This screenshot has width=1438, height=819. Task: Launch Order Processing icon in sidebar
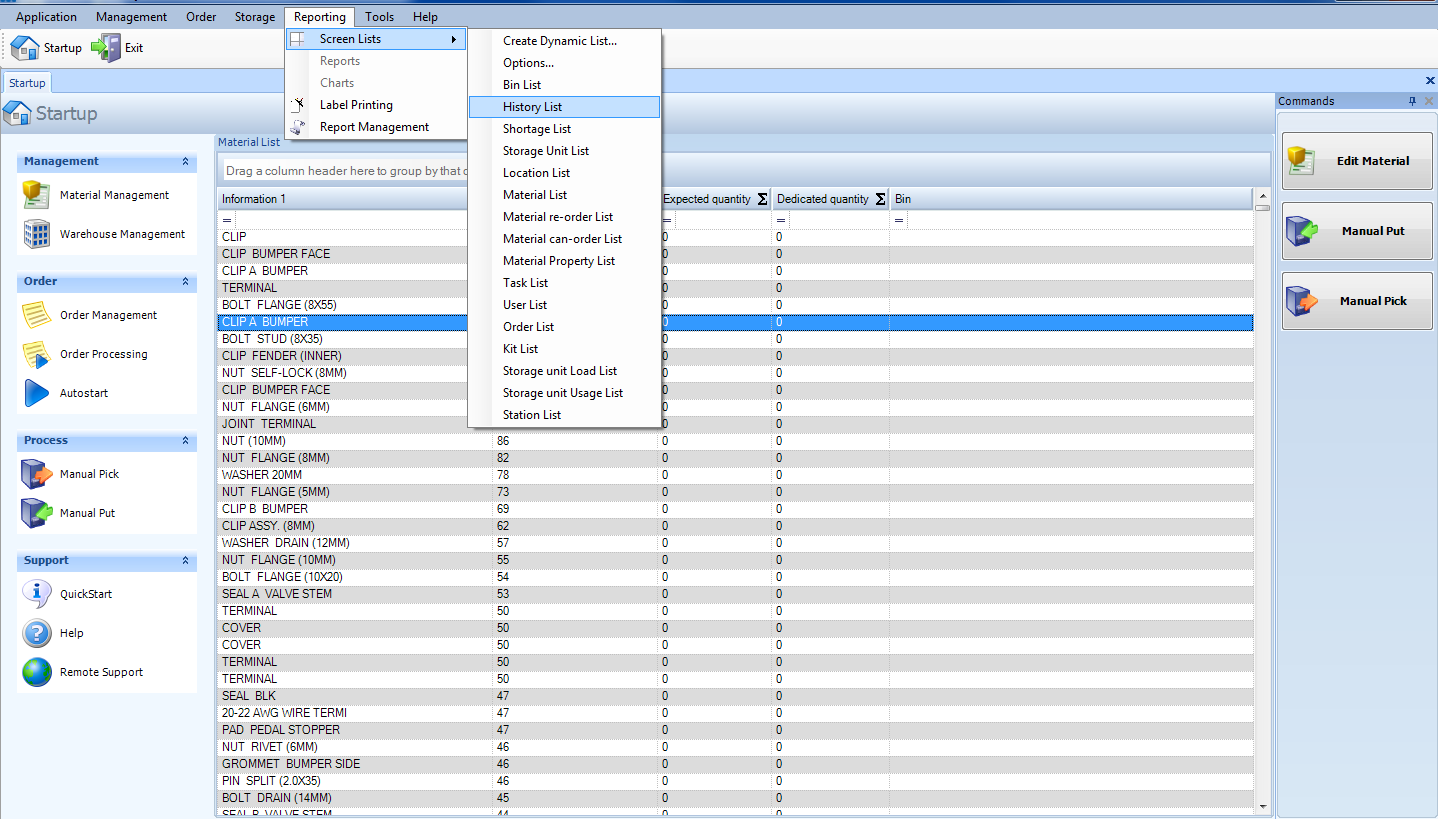click(37, 354)
